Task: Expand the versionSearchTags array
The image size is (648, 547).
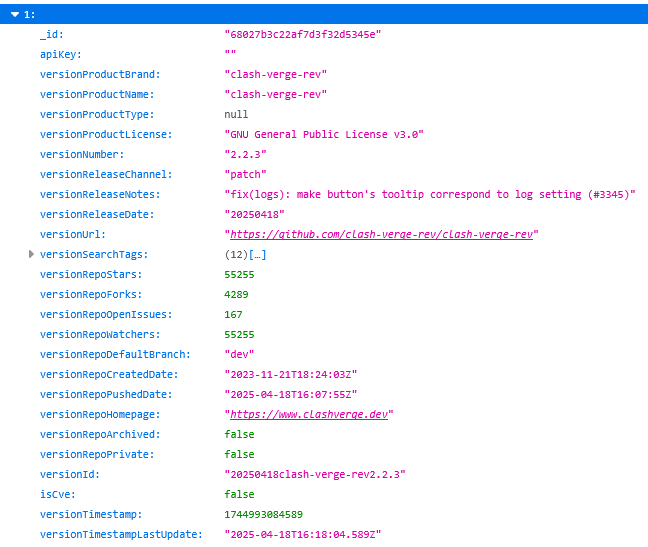Action: (x=31, y=254)
